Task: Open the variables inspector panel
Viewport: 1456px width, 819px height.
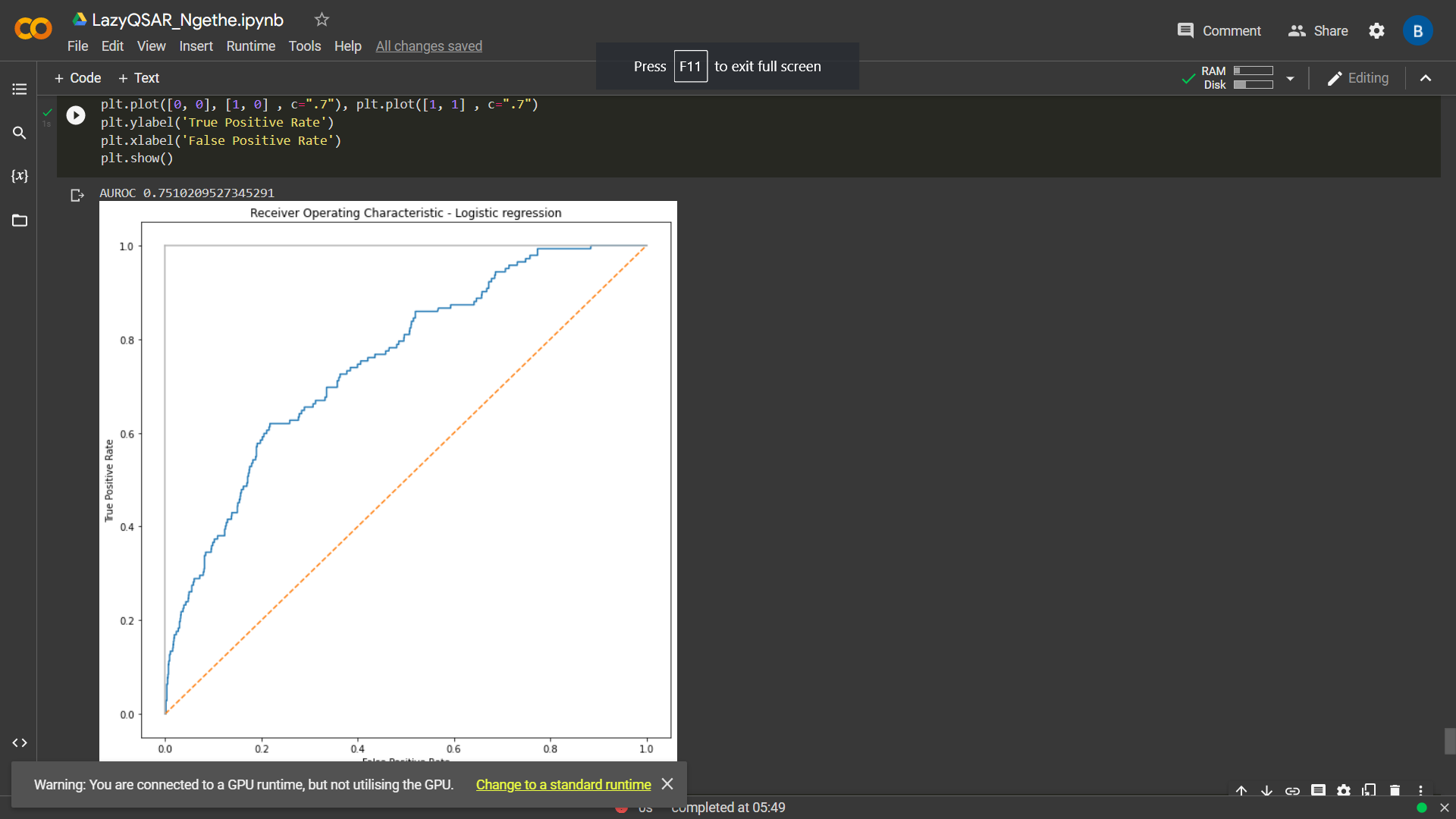Action: pyautogui.click(x=20, y=176)
